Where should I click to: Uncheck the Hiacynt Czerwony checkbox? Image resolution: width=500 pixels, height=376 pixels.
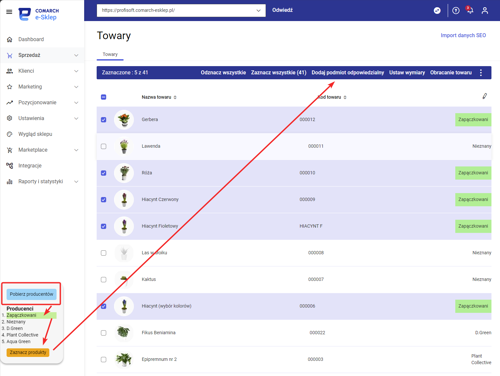click(104, 200)
